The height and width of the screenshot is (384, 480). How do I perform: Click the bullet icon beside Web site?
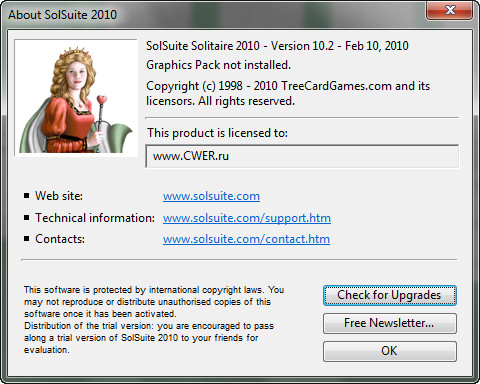point(27,196)
